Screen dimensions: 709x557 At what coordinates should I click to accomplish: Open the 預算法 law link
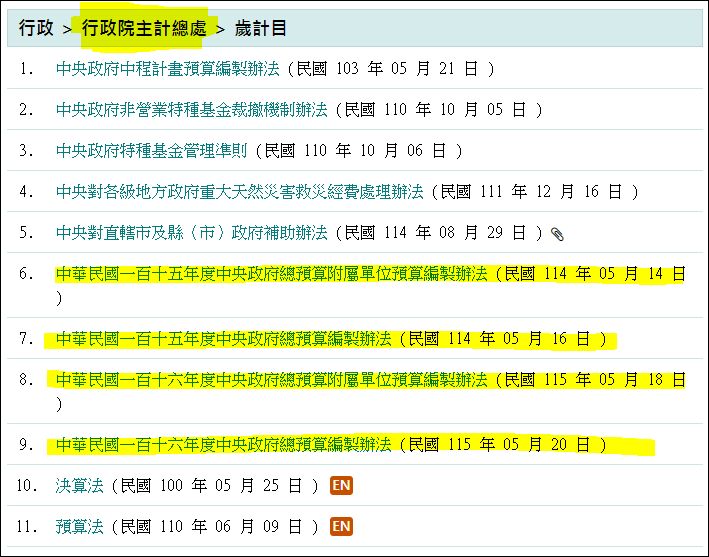[80, 527]
